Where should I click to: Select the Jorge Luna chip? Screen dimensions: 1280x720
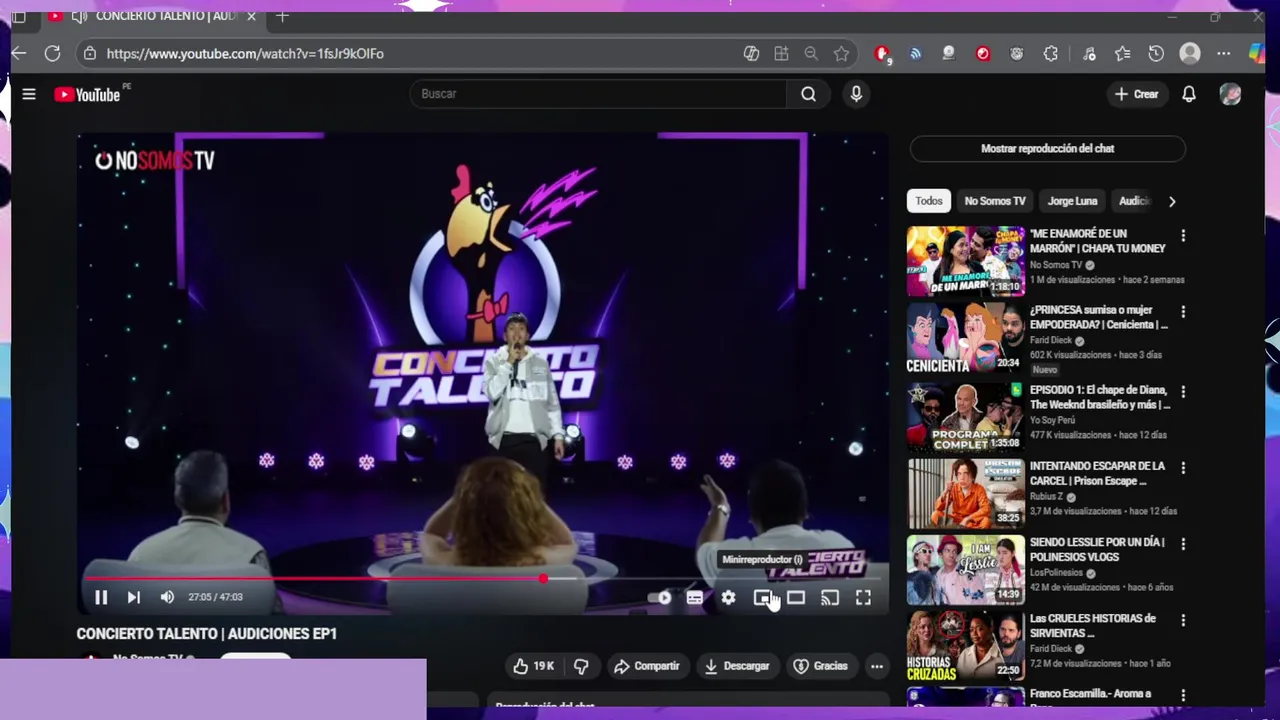coord(1072,201)
